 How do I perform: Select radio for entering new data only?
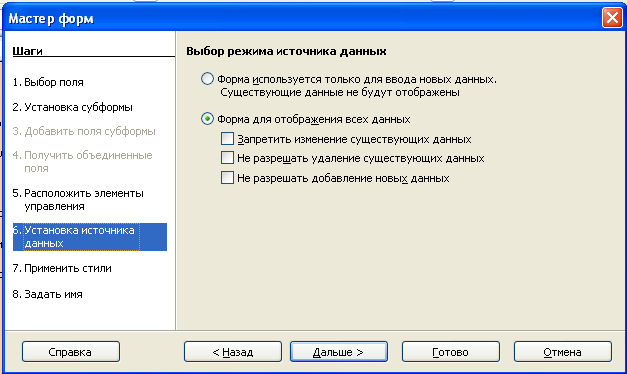click(207, 79)
